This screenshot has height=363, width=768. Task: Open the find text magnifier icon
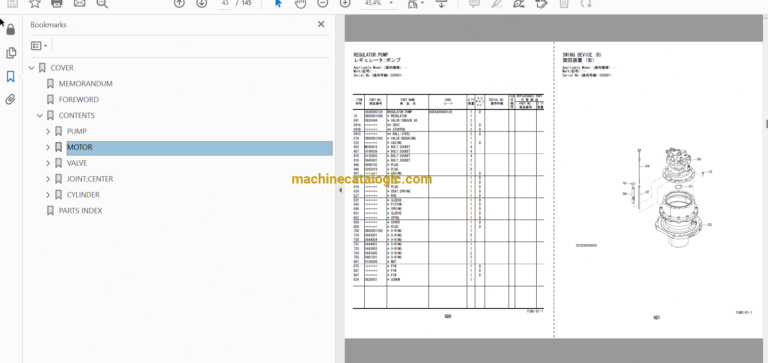(x=102, y=3)
